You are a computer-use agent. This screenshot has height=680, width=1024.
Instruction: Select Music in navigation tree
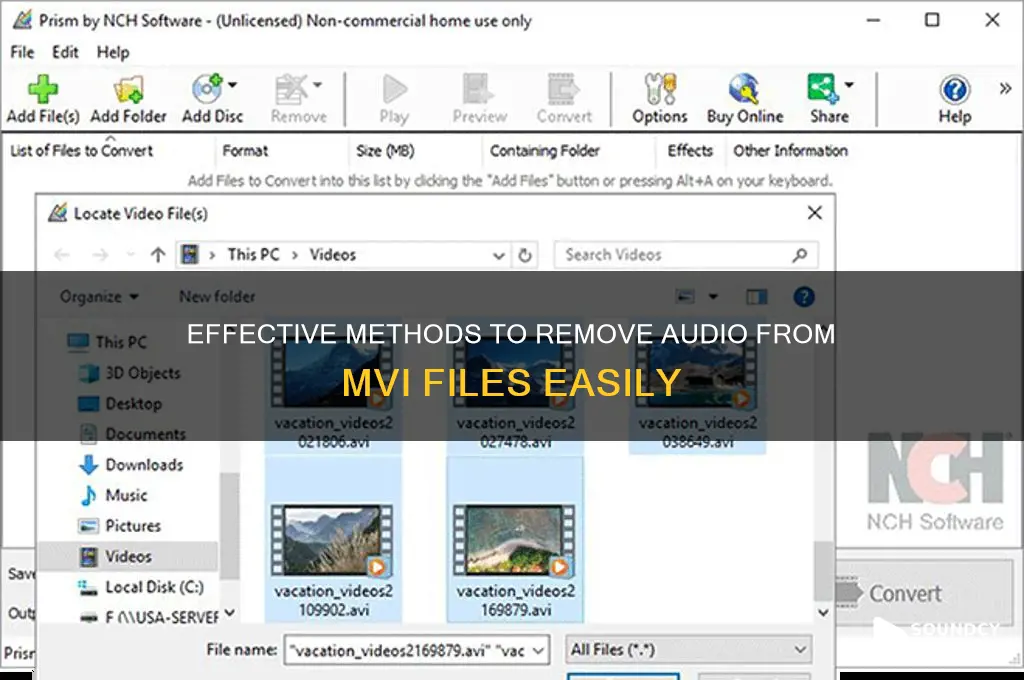click(114, 495)
